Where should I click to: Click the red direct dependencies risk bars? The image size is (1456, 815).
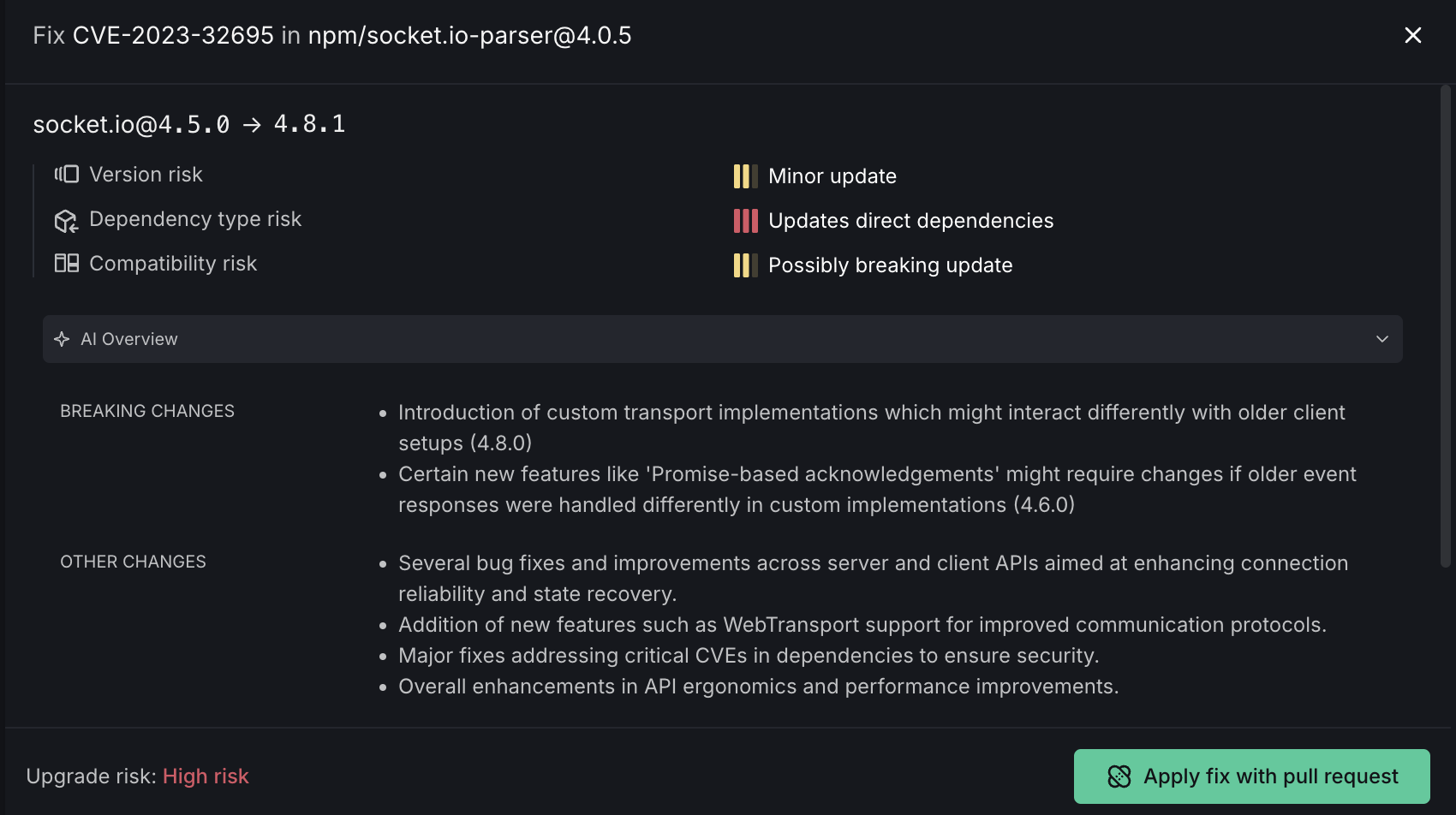[x=745, y=221]
